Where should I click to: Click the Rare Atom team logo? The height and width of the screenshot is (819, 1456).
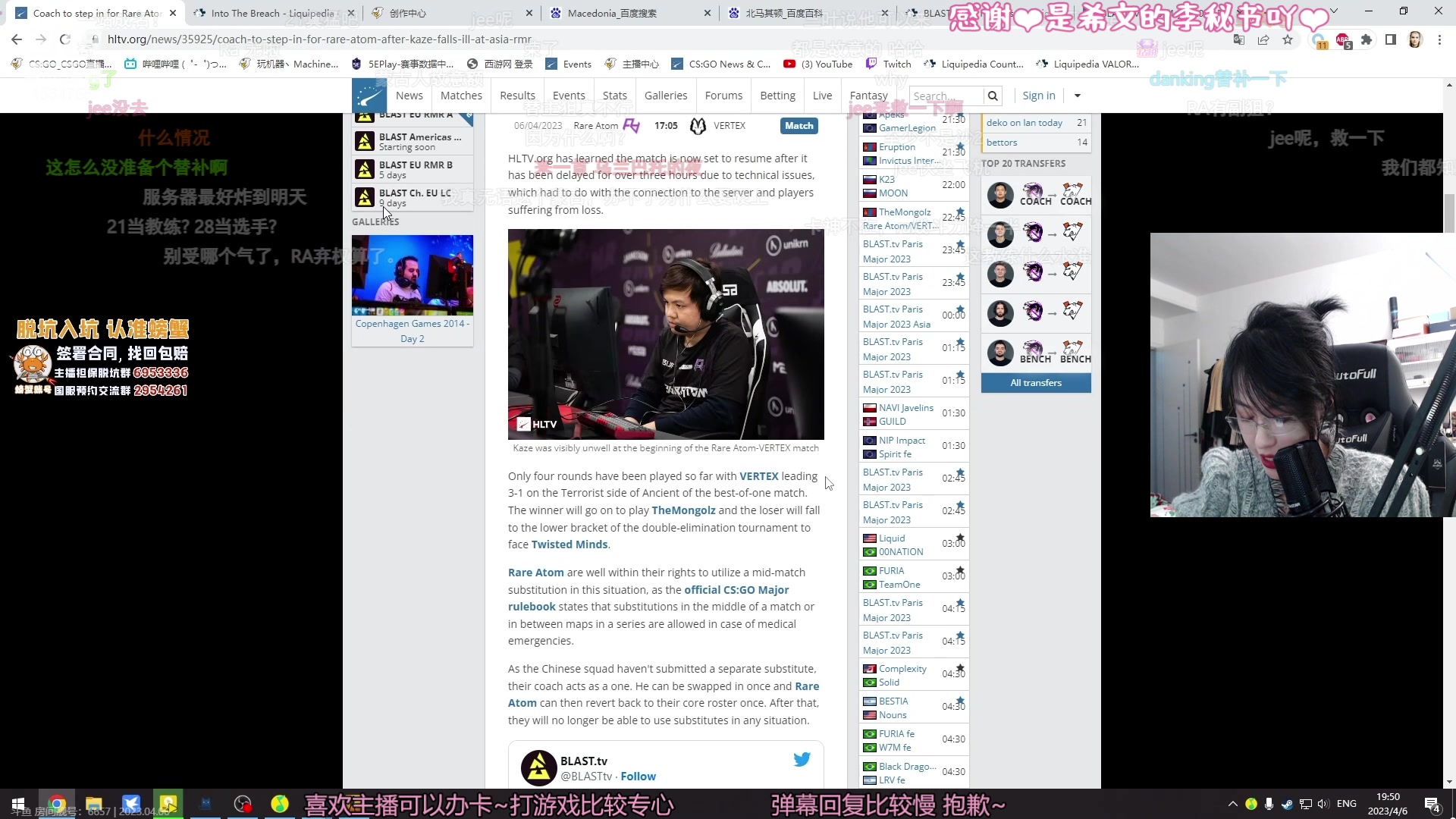point(631,126)
